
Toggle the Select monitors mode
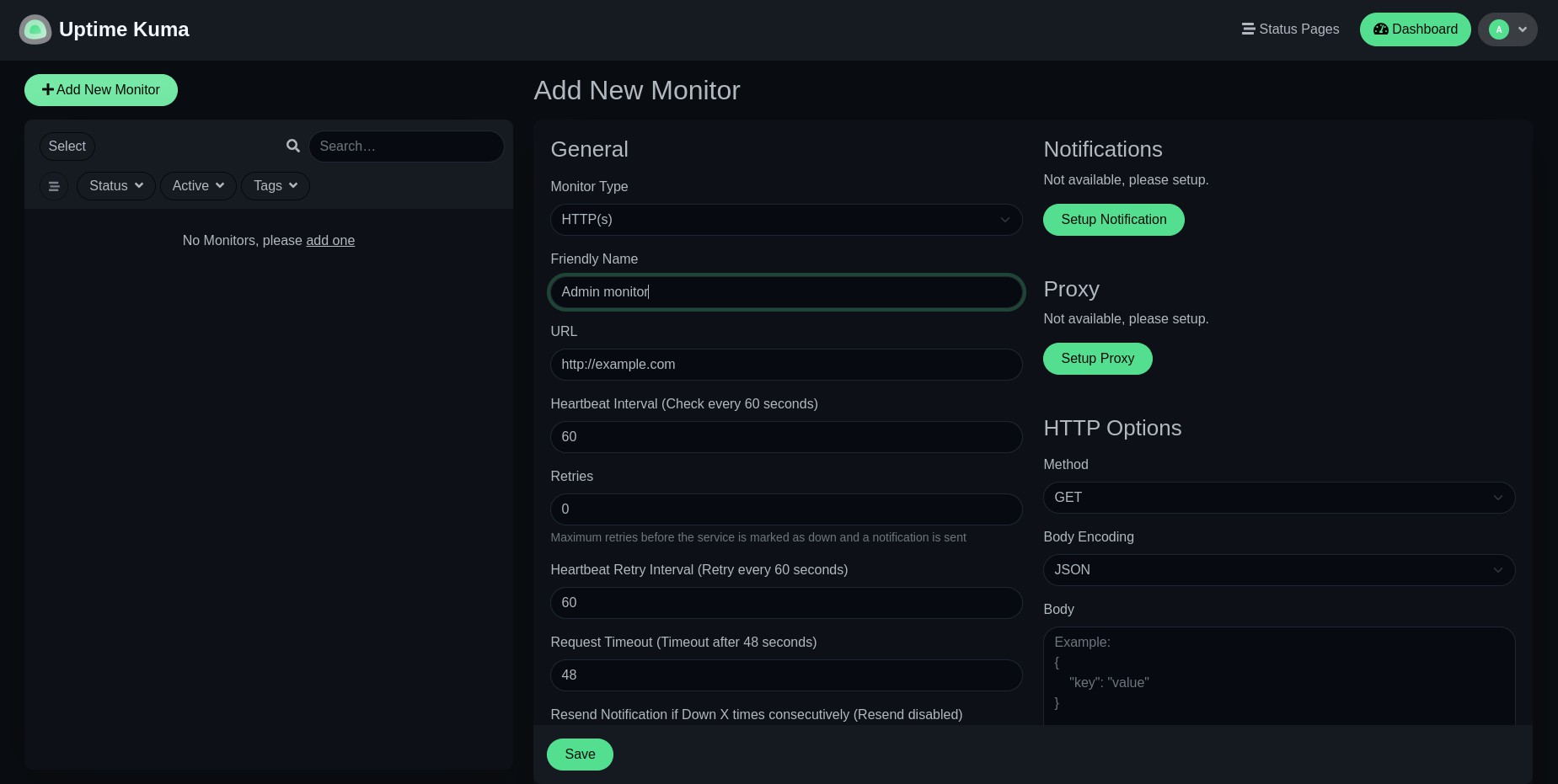[x=67, y=147]
